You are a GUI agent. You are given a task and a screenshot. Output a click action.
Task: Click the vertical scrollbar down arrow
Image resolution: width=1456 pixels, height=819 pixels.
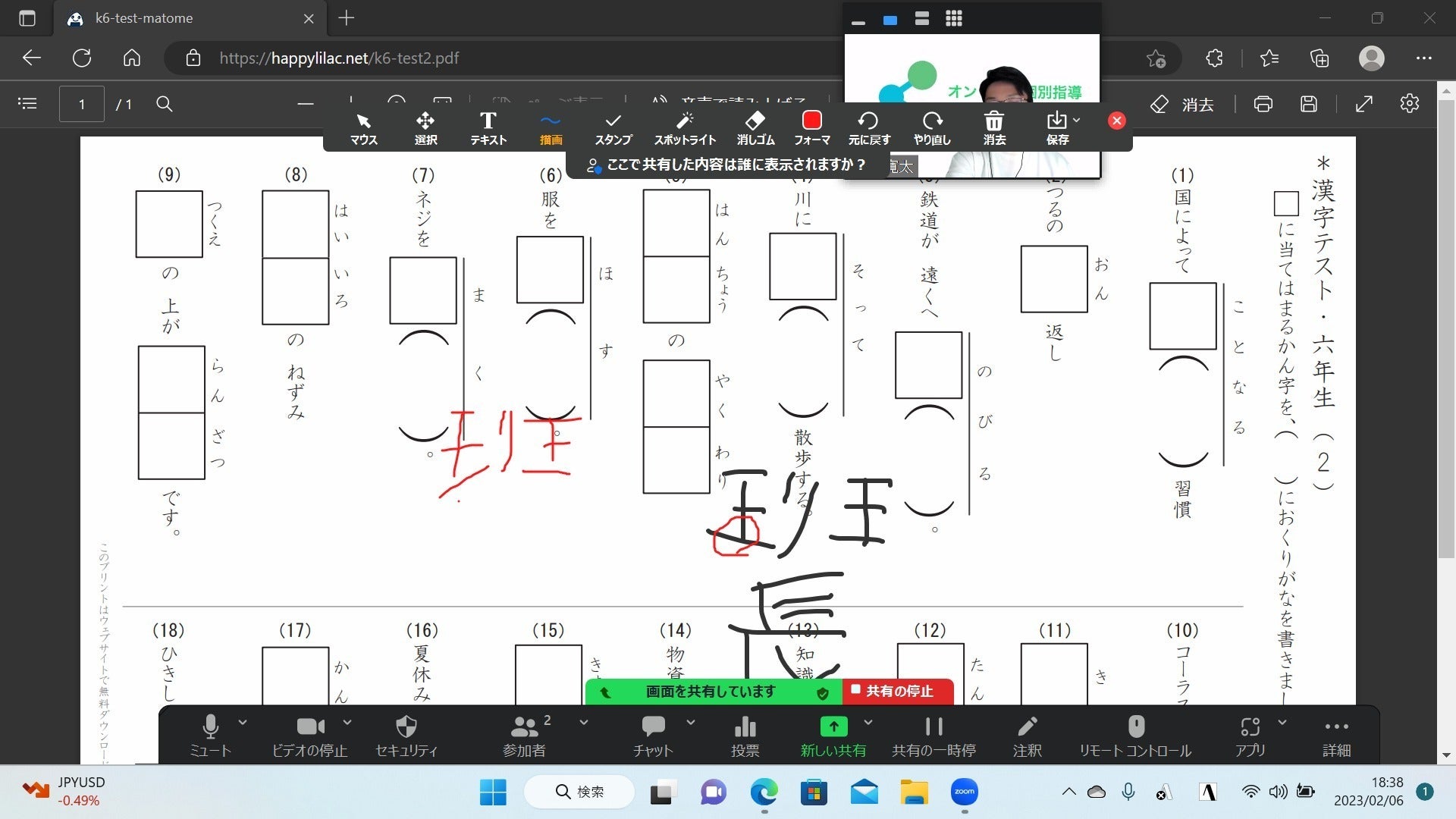coord(1446,755)
